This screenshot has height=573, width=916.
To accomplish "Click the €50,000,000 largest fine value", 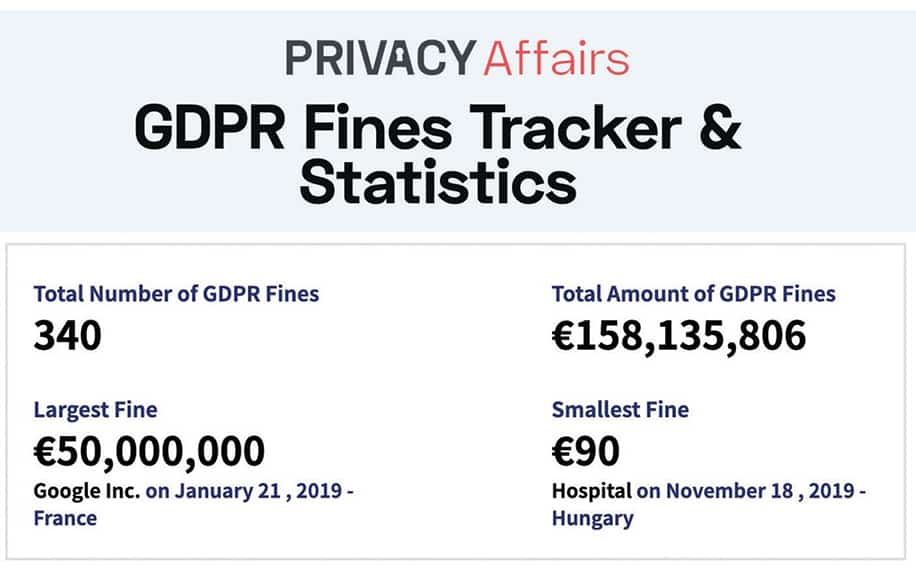I will 149,452.
